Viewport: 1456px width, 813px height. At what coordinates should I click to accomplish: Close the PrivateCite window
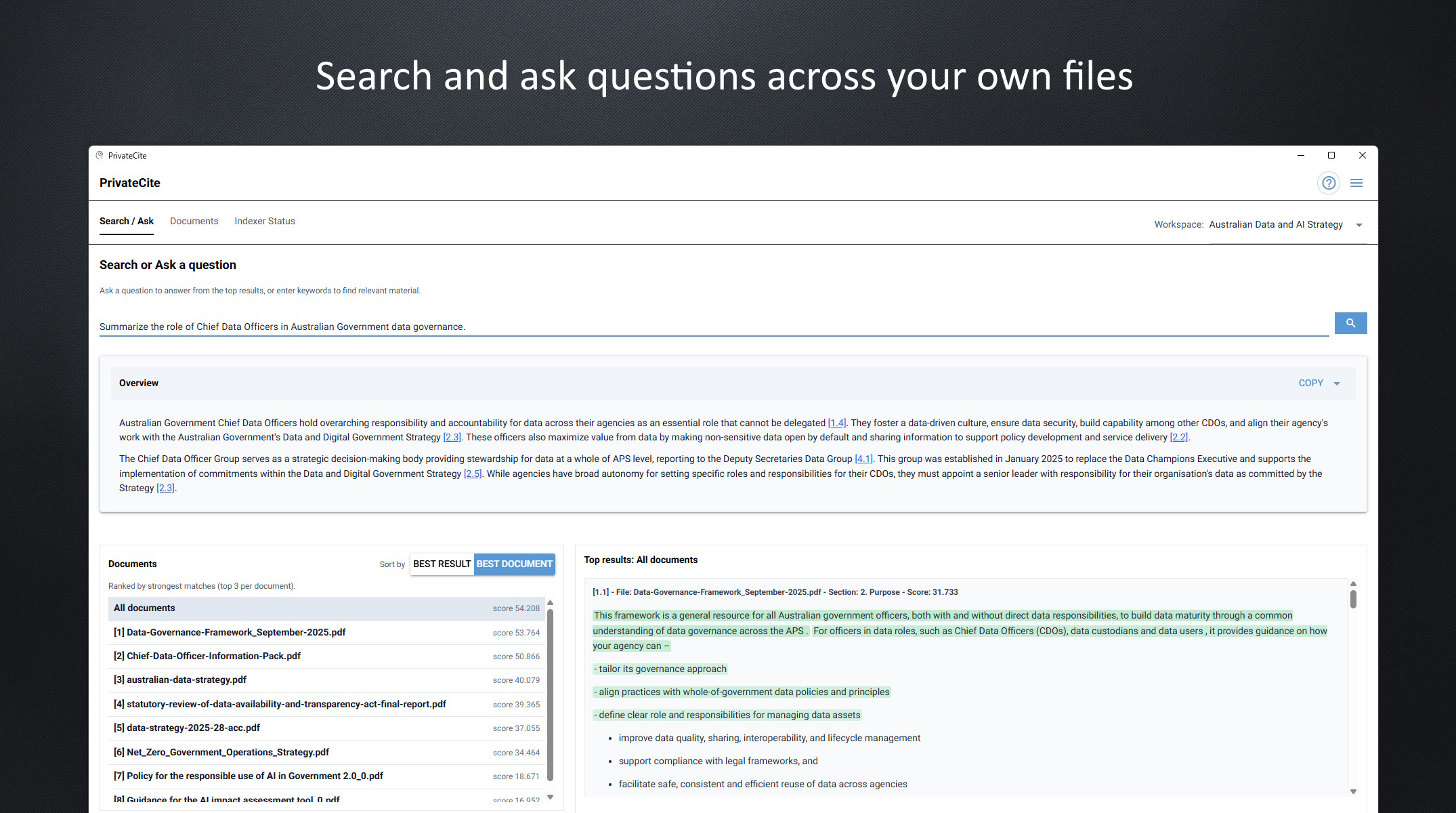[x=1363, y=155]
